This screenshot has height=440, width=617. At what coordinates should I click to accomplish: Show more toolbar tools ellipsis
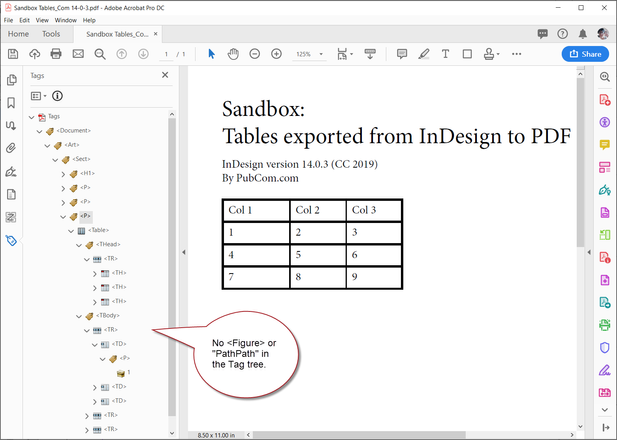click(517, 54)
